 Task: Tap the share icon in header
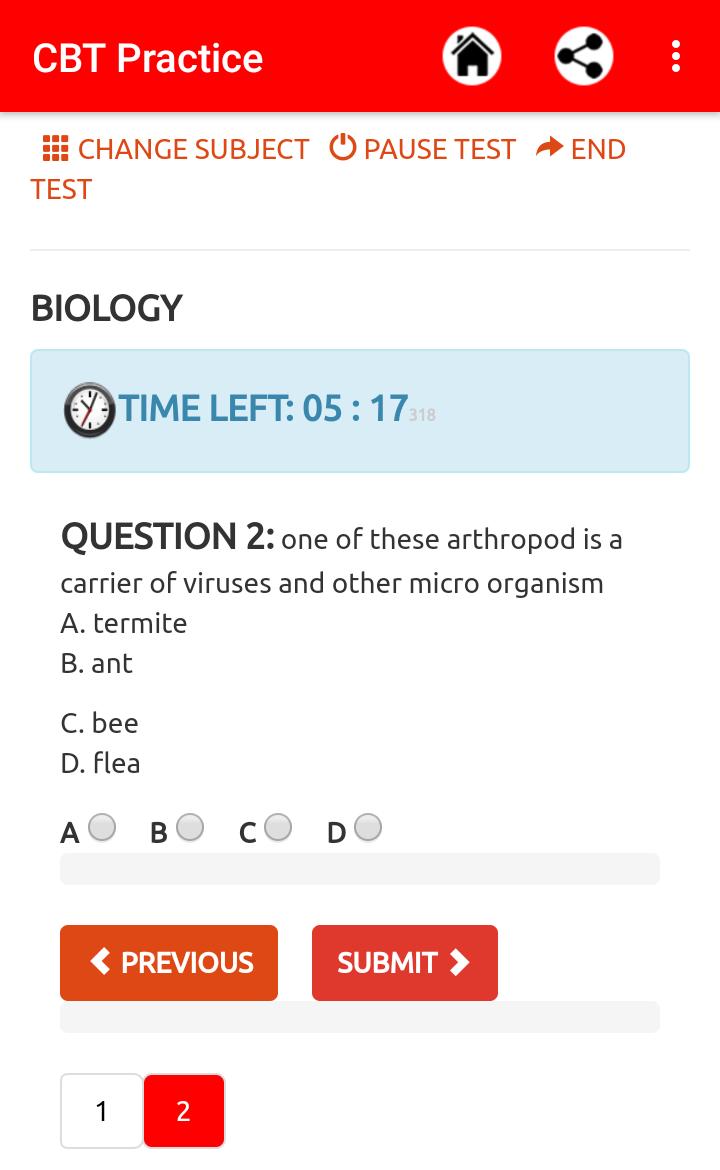coord(584,56)
